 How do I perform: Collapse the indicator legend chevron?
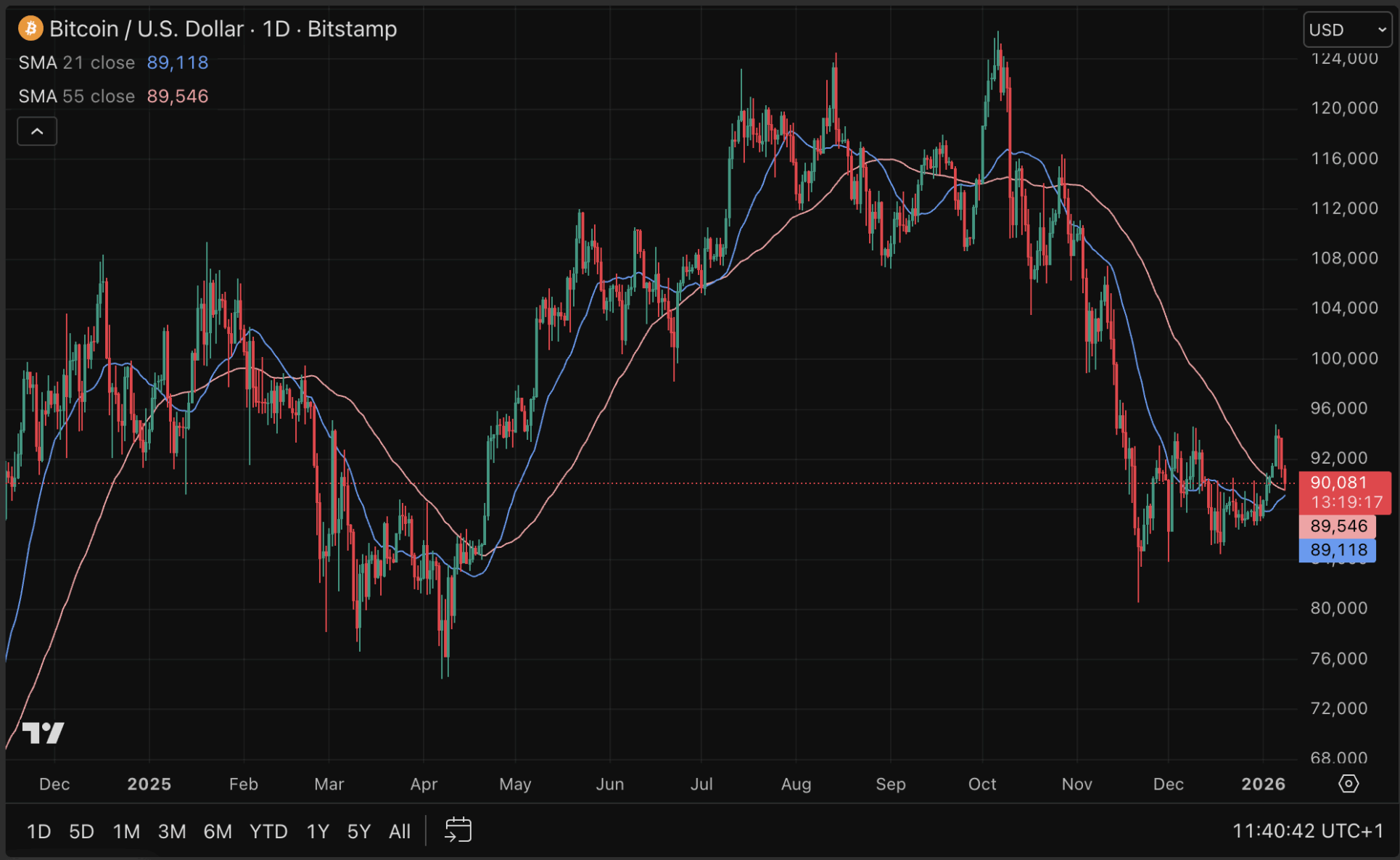pyautogui.click(x=37, y=131)
